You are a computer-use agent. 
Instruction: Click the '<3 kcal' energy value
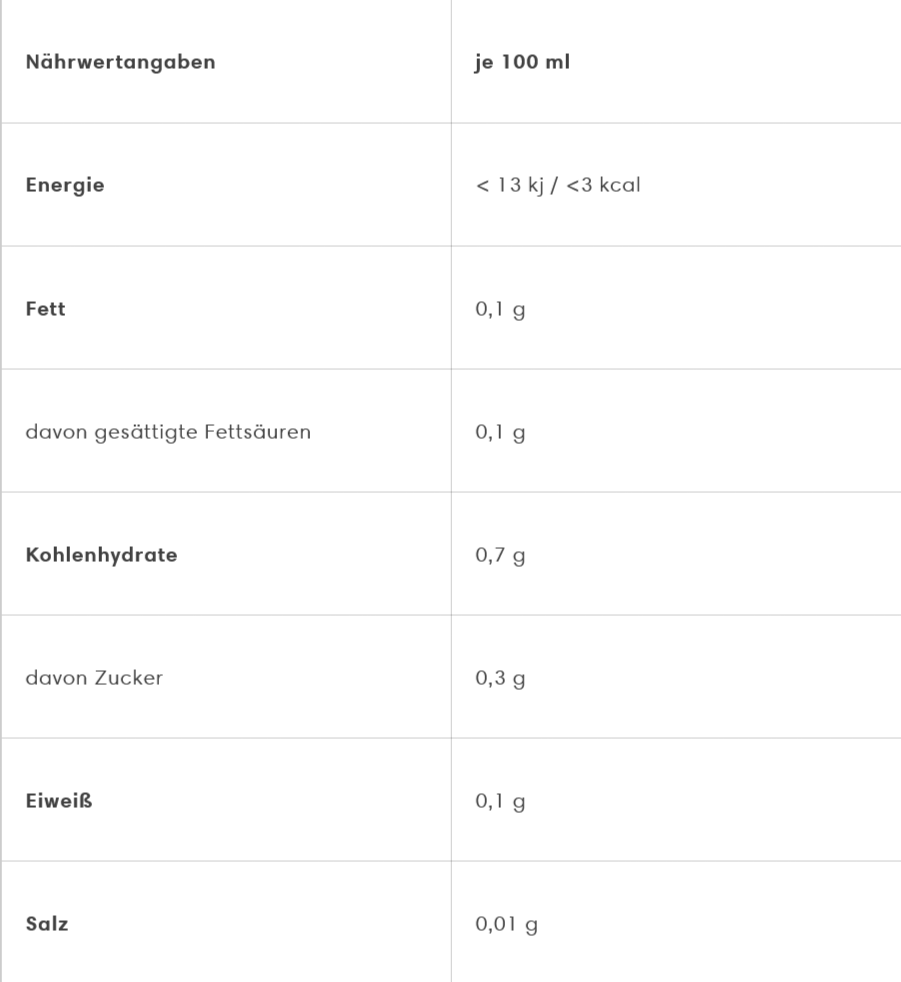(602, 186)
